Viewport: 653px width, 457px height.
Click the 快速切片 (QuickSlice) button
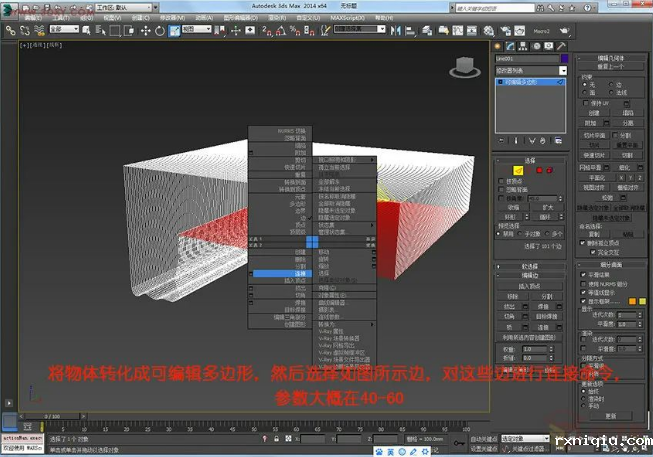click(593, 155)
